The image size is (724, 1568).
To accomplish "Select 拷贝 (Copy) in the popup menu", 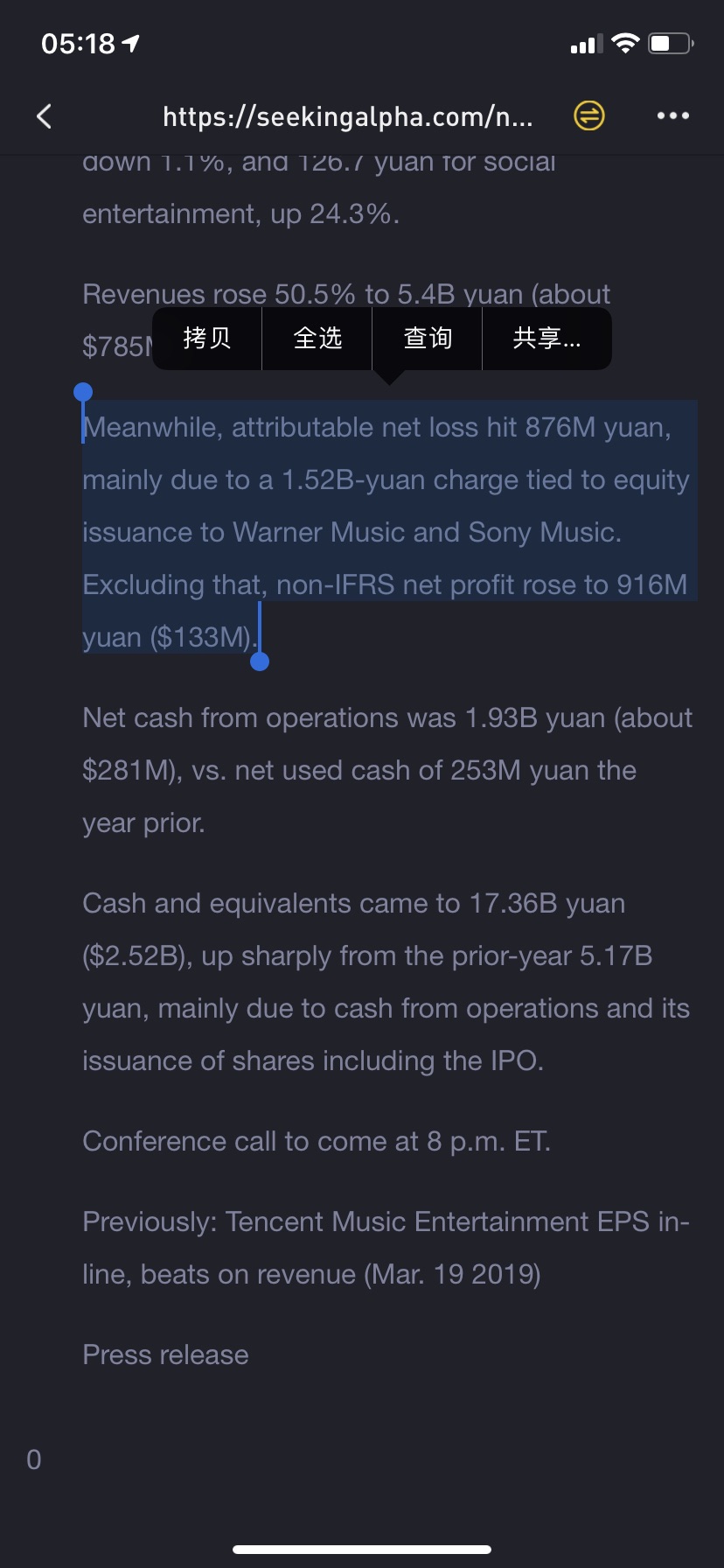I will pyautogui.click(x=207, y=338).
